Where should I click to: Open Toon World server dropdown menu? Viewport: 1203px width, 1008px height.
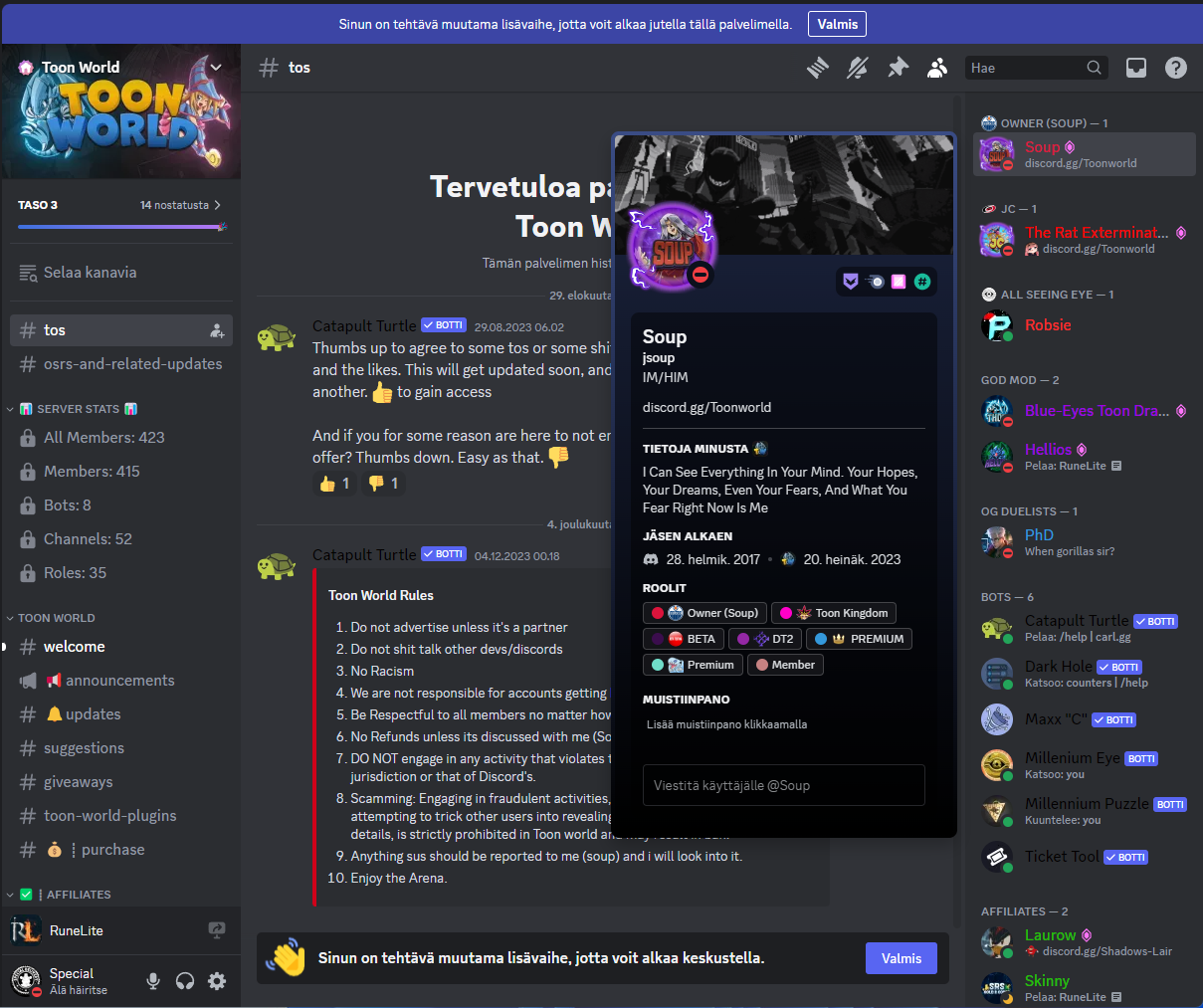[216, 67]
